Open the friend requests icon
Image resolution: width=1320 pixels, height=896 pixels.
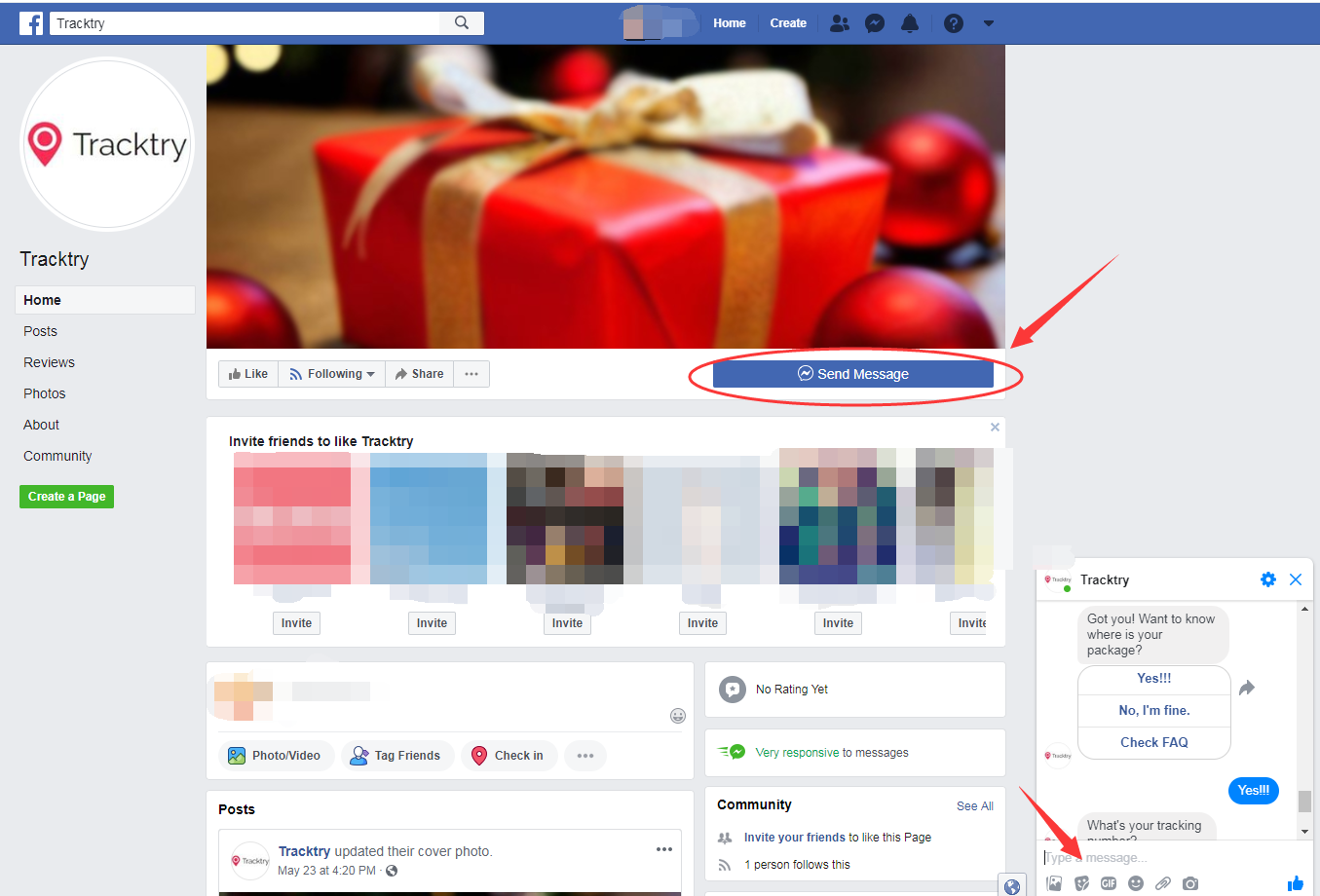coord(839,23)
